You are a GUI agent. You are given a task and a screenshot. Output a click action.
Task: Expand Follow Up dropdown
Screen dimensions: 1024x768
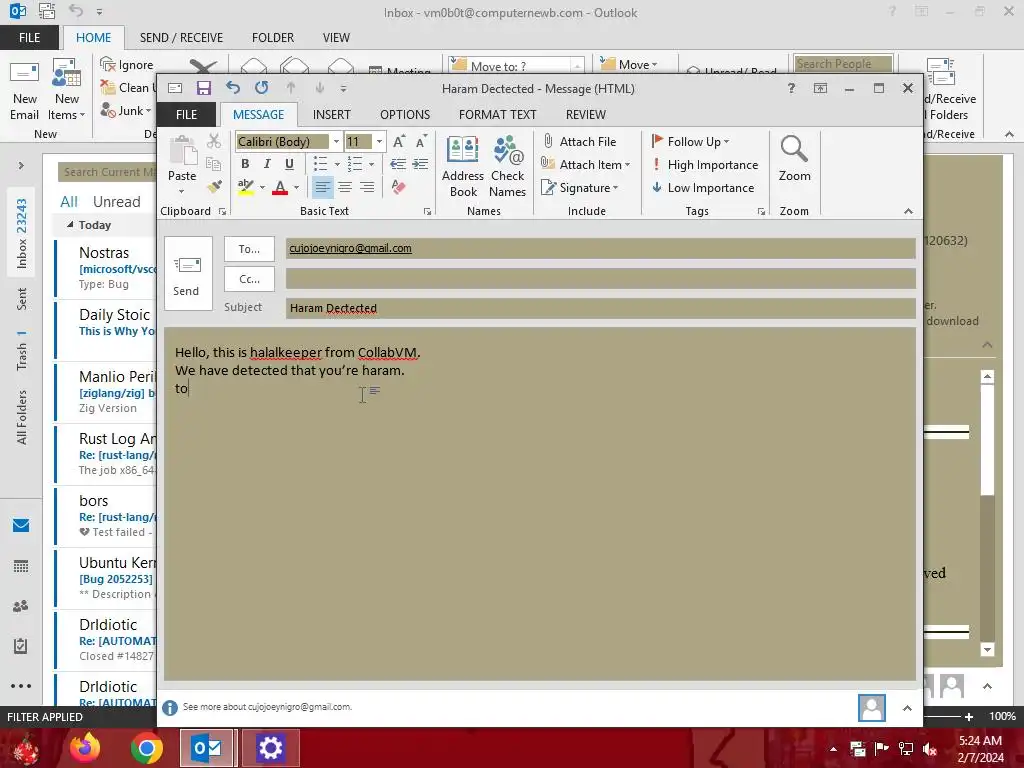(x=726, y=142)
